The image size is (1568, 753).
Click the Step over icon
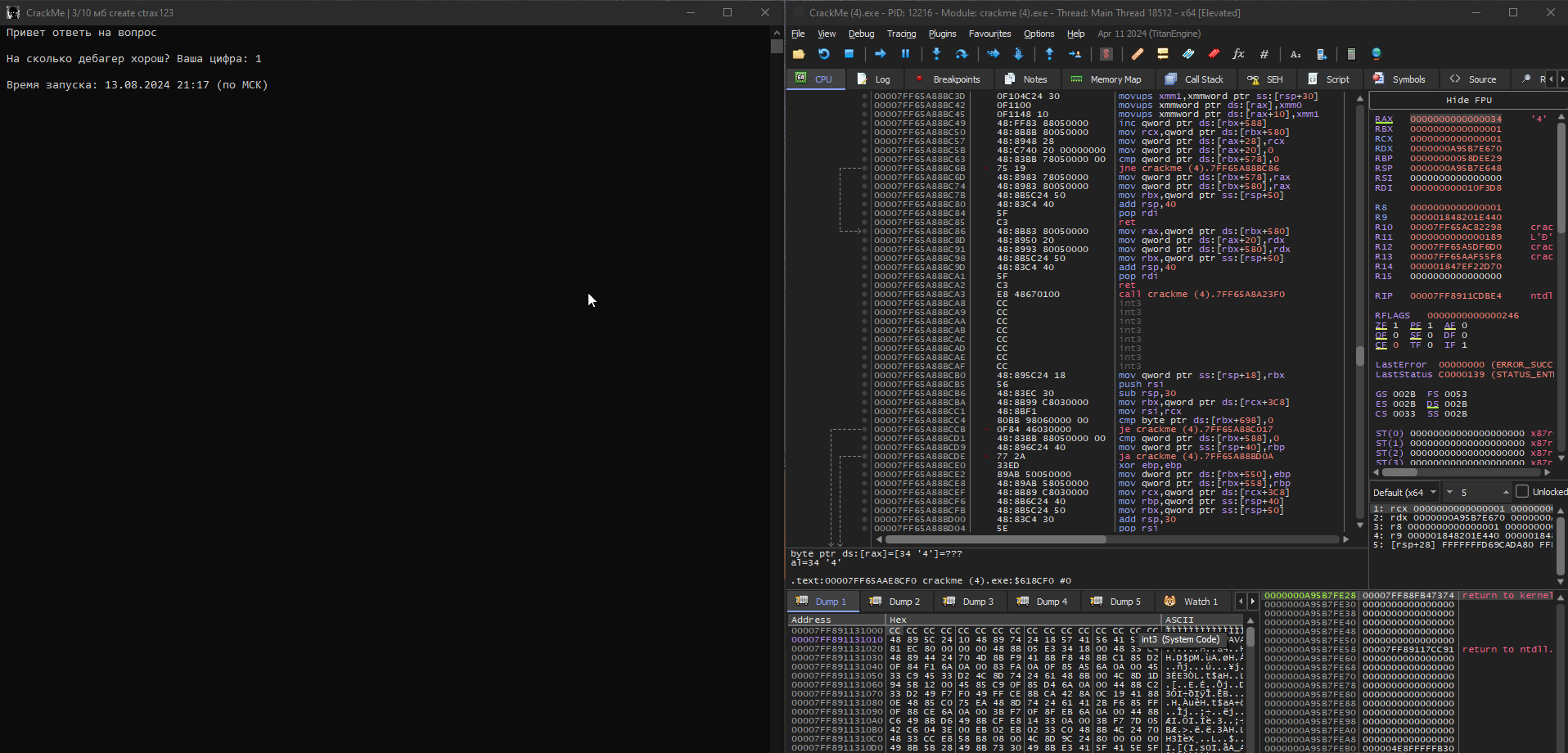962,54
